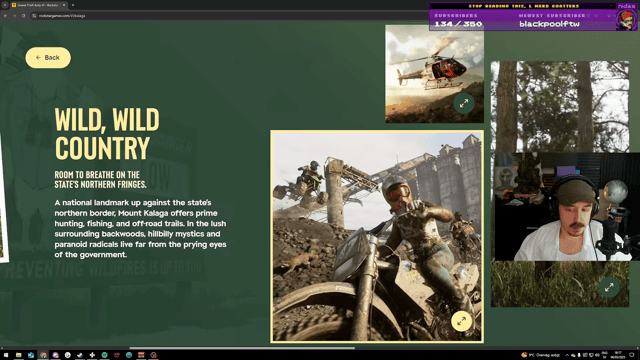Open the Windows Start menu
The image size is (640, 360).
point(6,355)
